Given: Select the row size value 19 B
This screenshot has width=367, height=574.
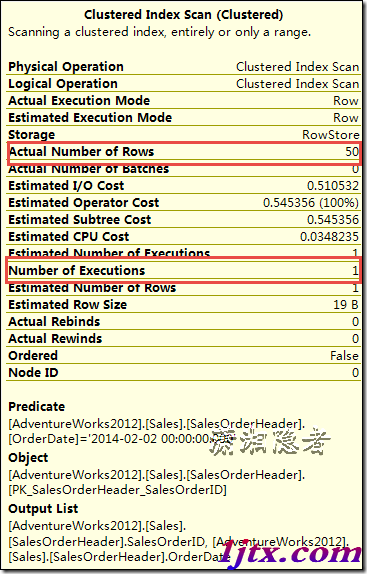Looking at the screenshot, I should 346,305.
